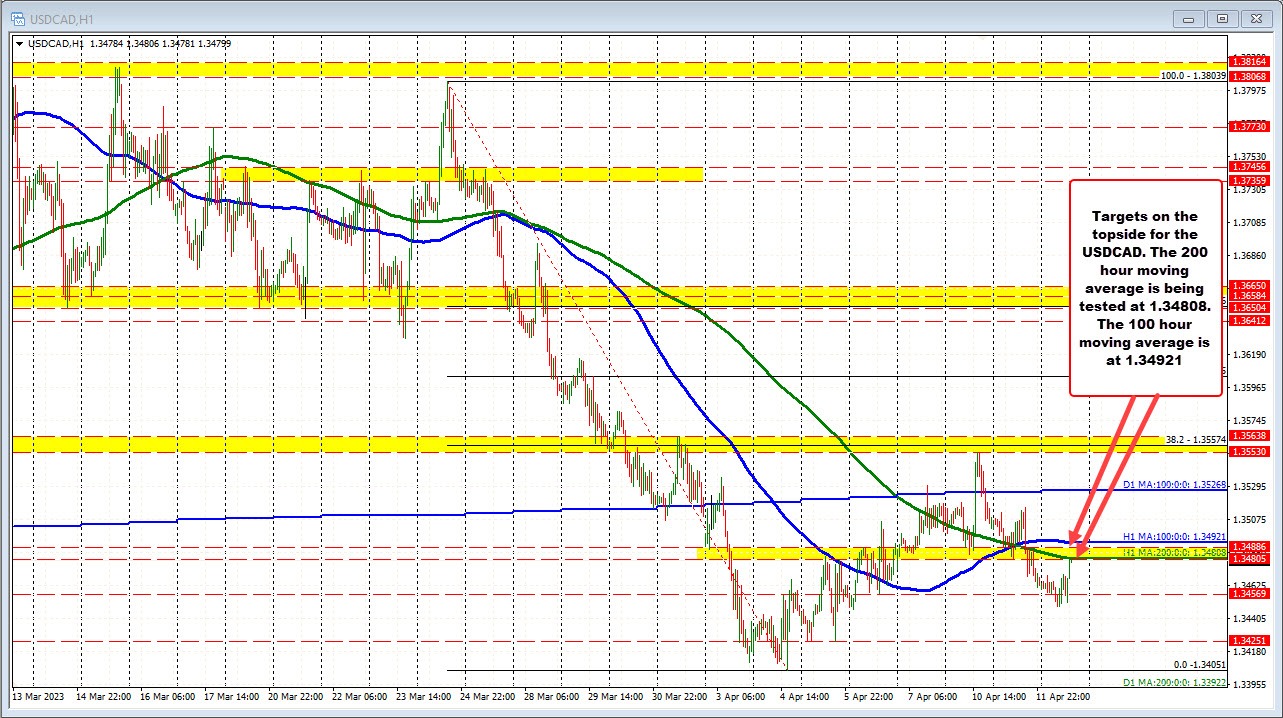Click the 30 Mar 22:00 time axis label
The height and width of the screenshot is (718, 1283).
(x=681, y=695)
